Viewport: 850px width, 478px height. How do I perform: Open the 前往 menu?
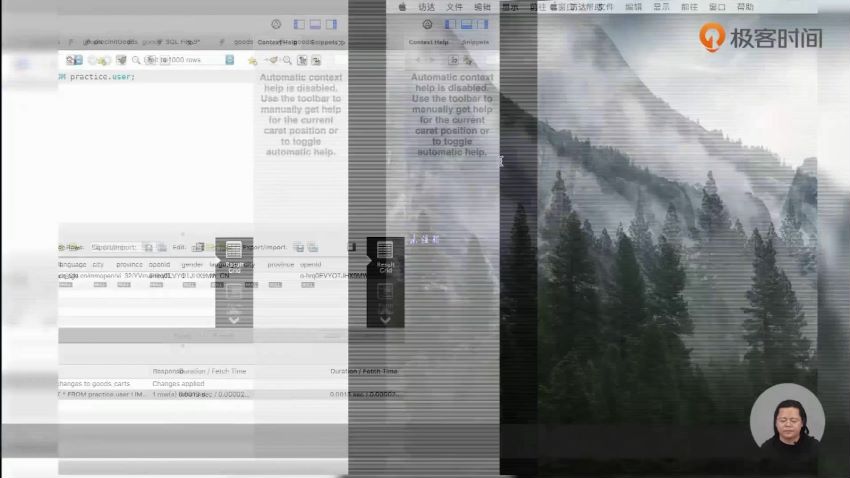pos(689,7)
